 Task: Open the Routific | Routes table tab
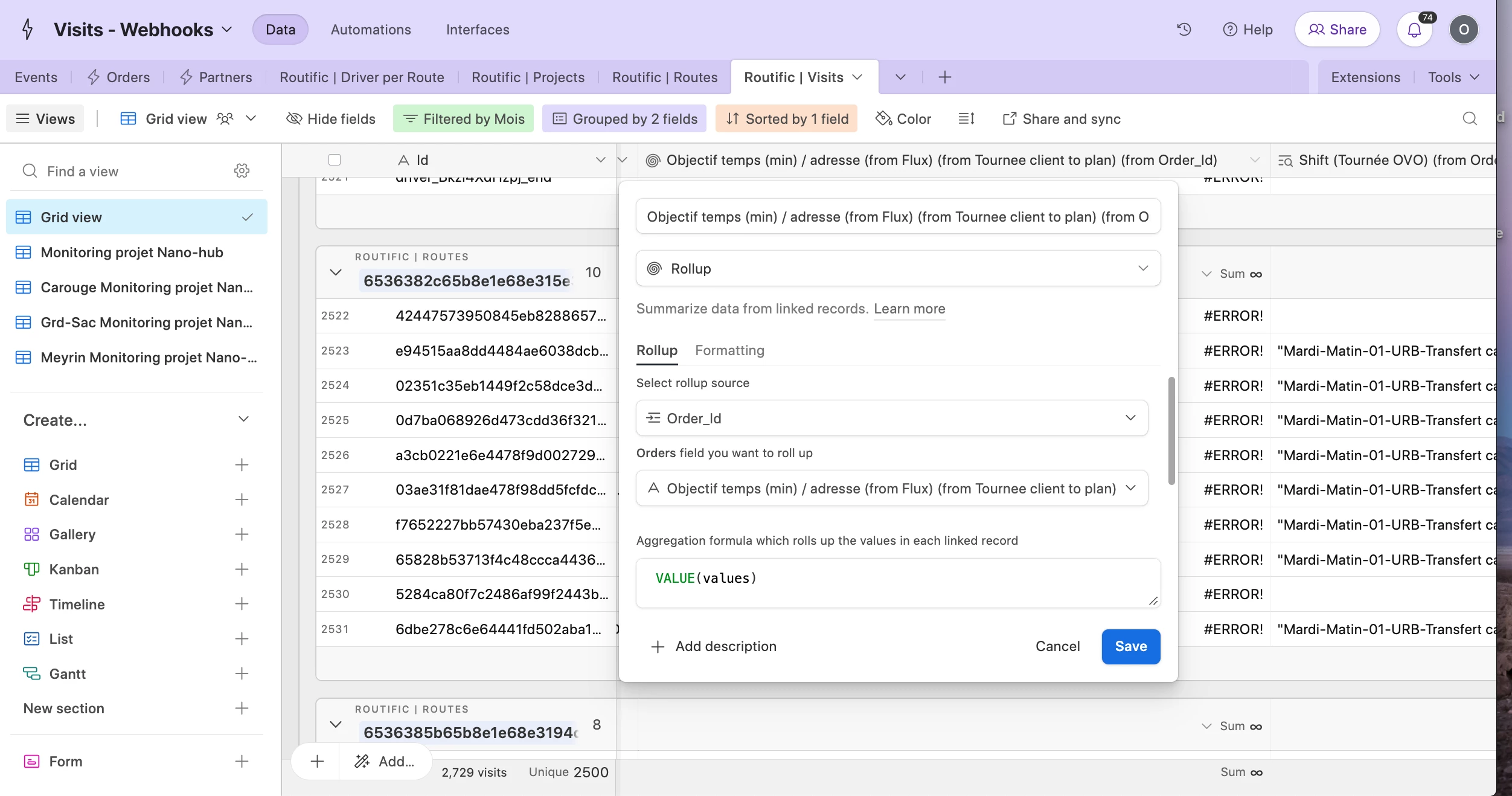click(664, 77)
